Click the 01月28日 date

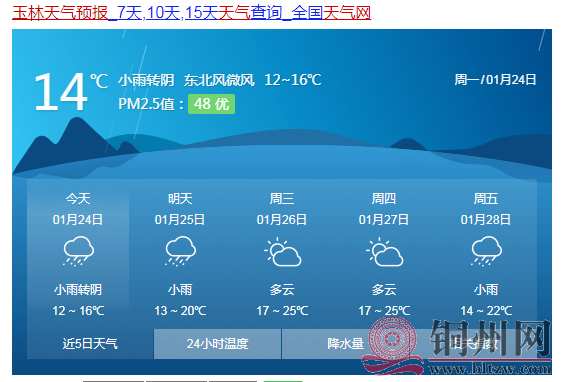(x=486, y=219)
